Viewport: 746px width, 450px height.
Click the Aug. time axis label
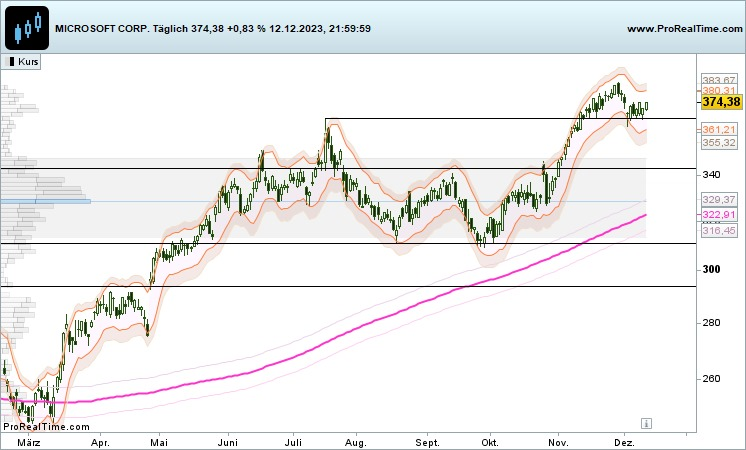pyautogui.click(x=356, y=443)
